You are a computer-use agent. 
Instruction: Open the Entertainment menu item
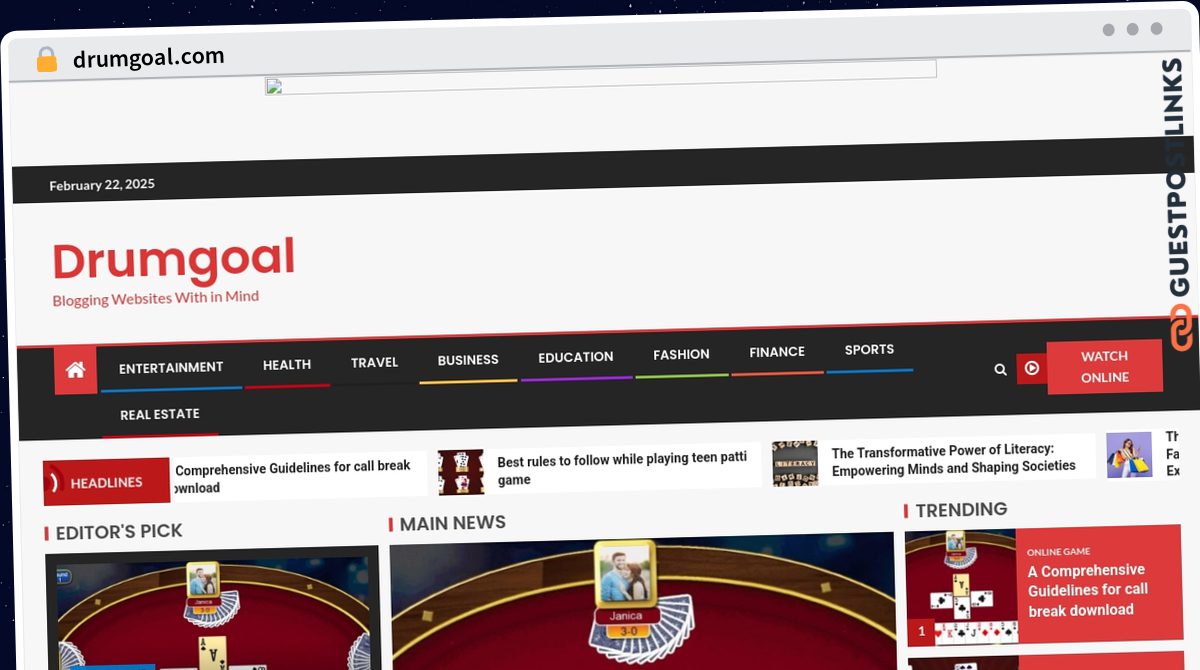(x=171, y=367)
